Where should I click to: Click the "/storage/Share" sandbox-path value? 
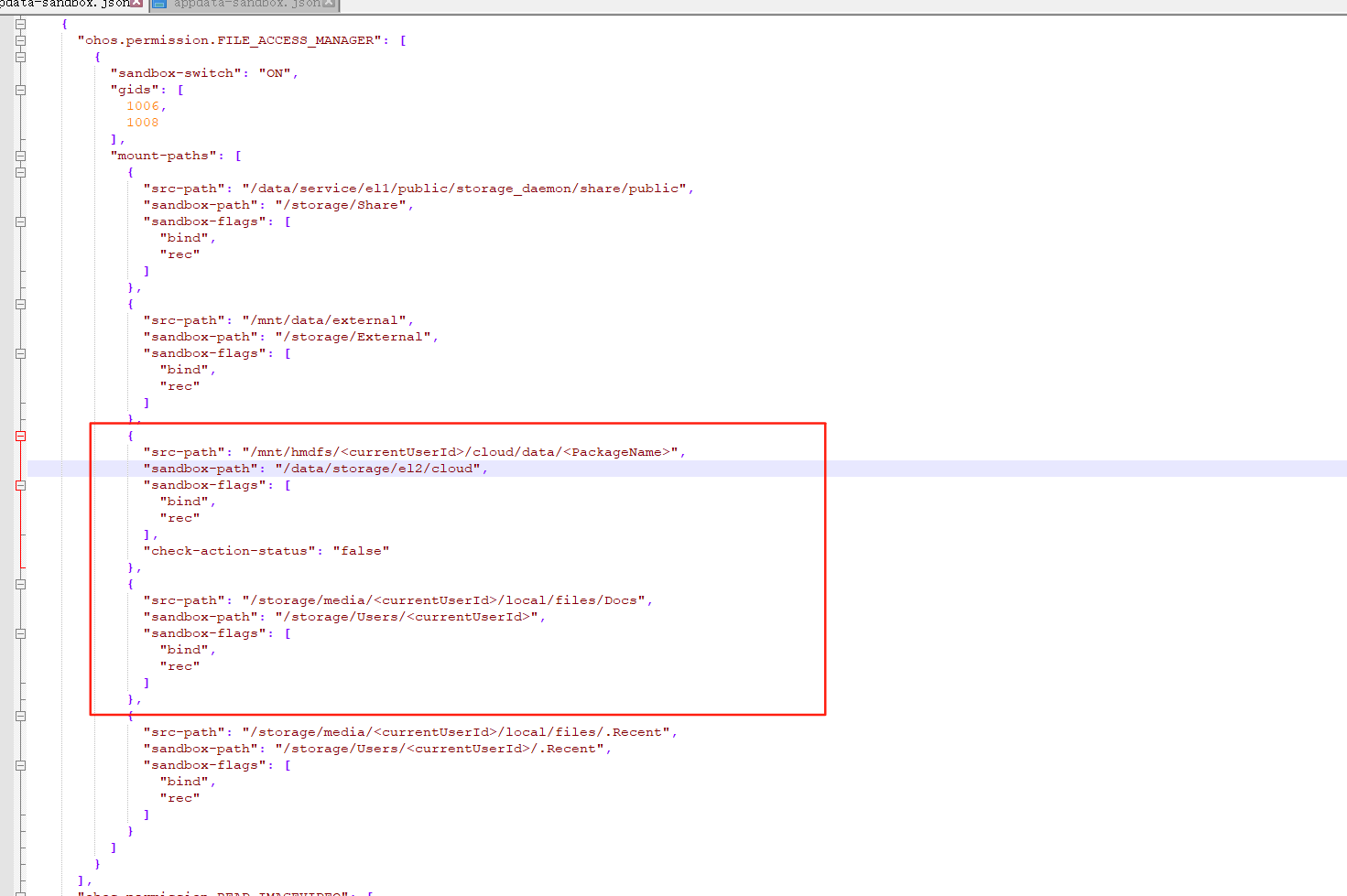click(341, 205)
